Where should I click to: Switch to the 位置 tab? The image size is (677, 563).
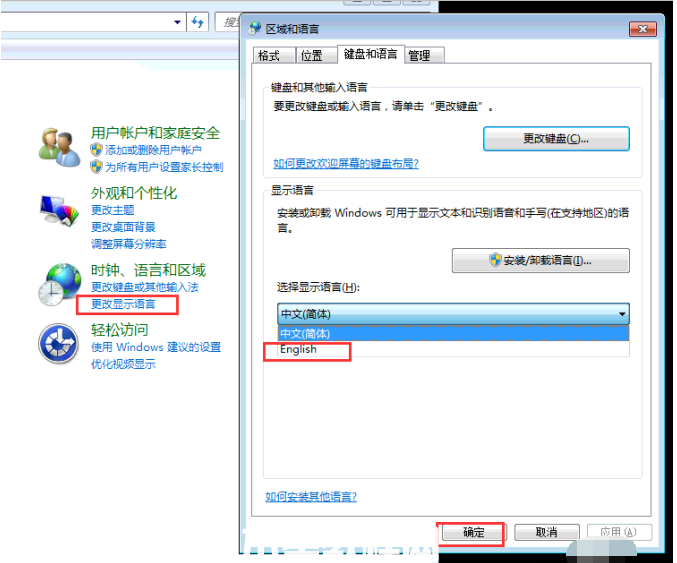(x=316, y=55)
